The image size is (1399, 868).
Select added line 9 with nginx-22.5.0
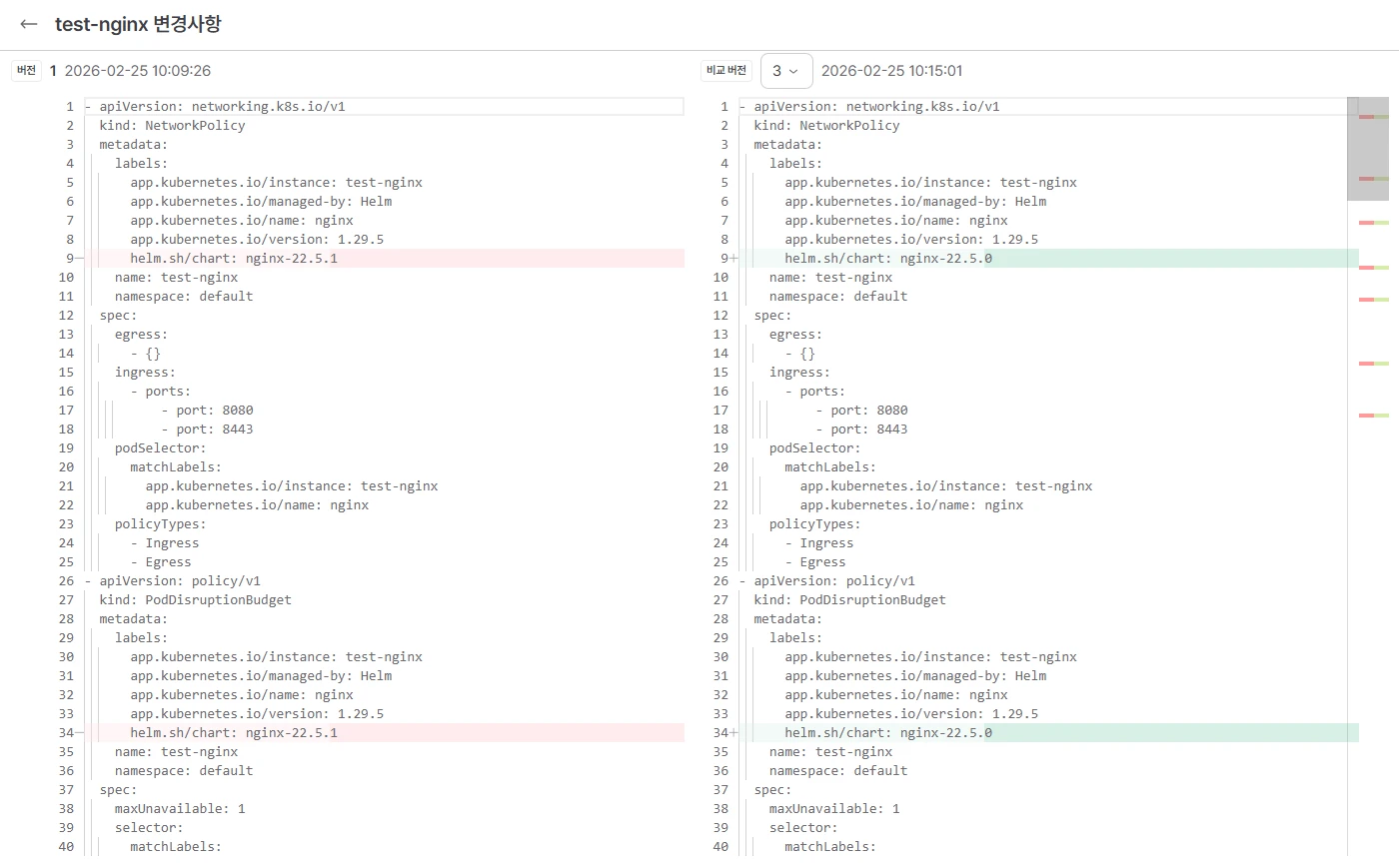[1049, 259]
